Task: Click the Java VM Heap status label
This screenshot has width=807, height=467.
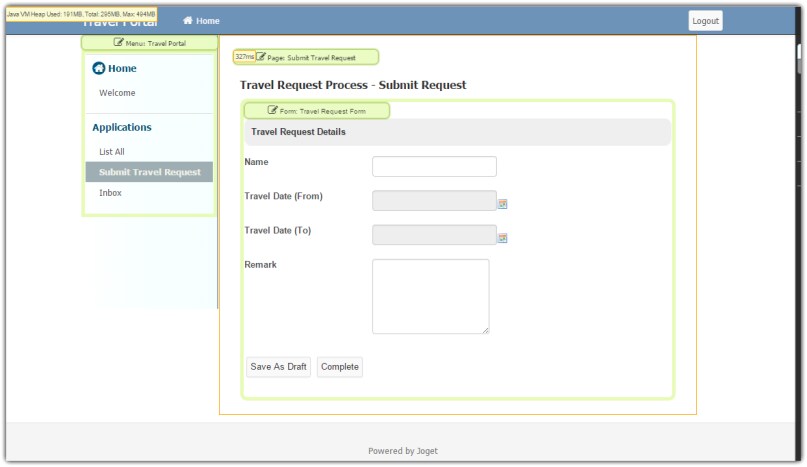Action: point(81,14)
